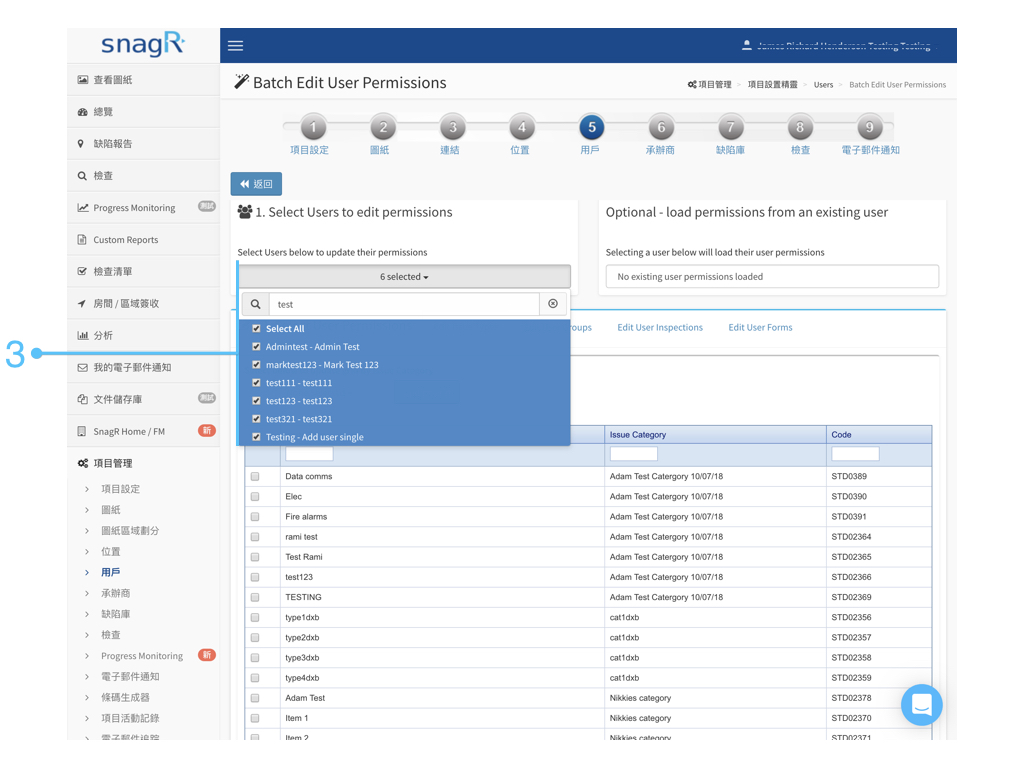This screenshot has width=1024, height=768.
Task: Click the 檢查 magnifier icon in sidebar
Action: point(82,176)
